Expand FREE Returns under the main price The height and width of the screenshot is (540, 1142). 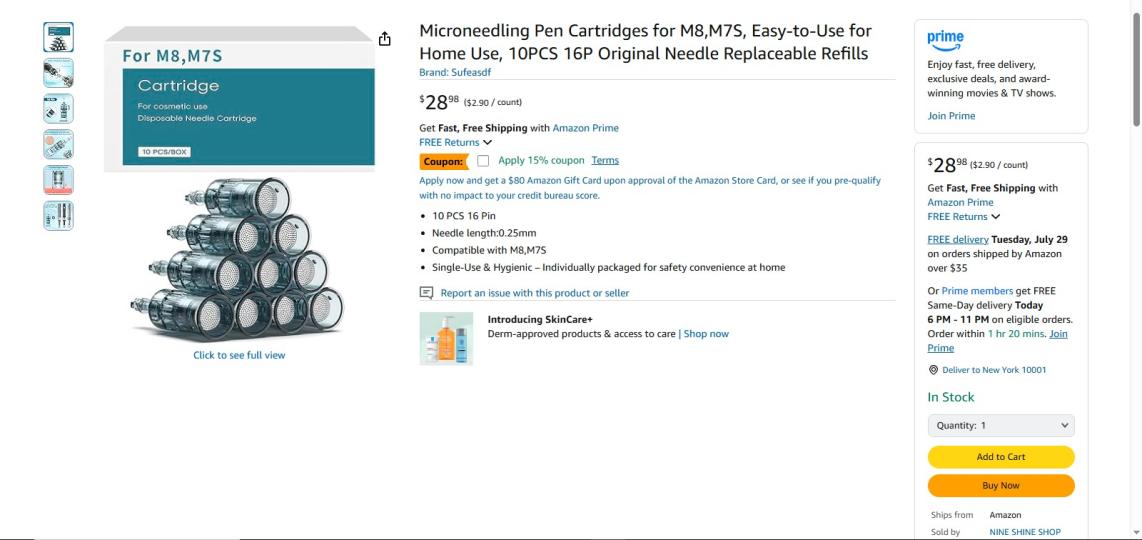[456, 142]
